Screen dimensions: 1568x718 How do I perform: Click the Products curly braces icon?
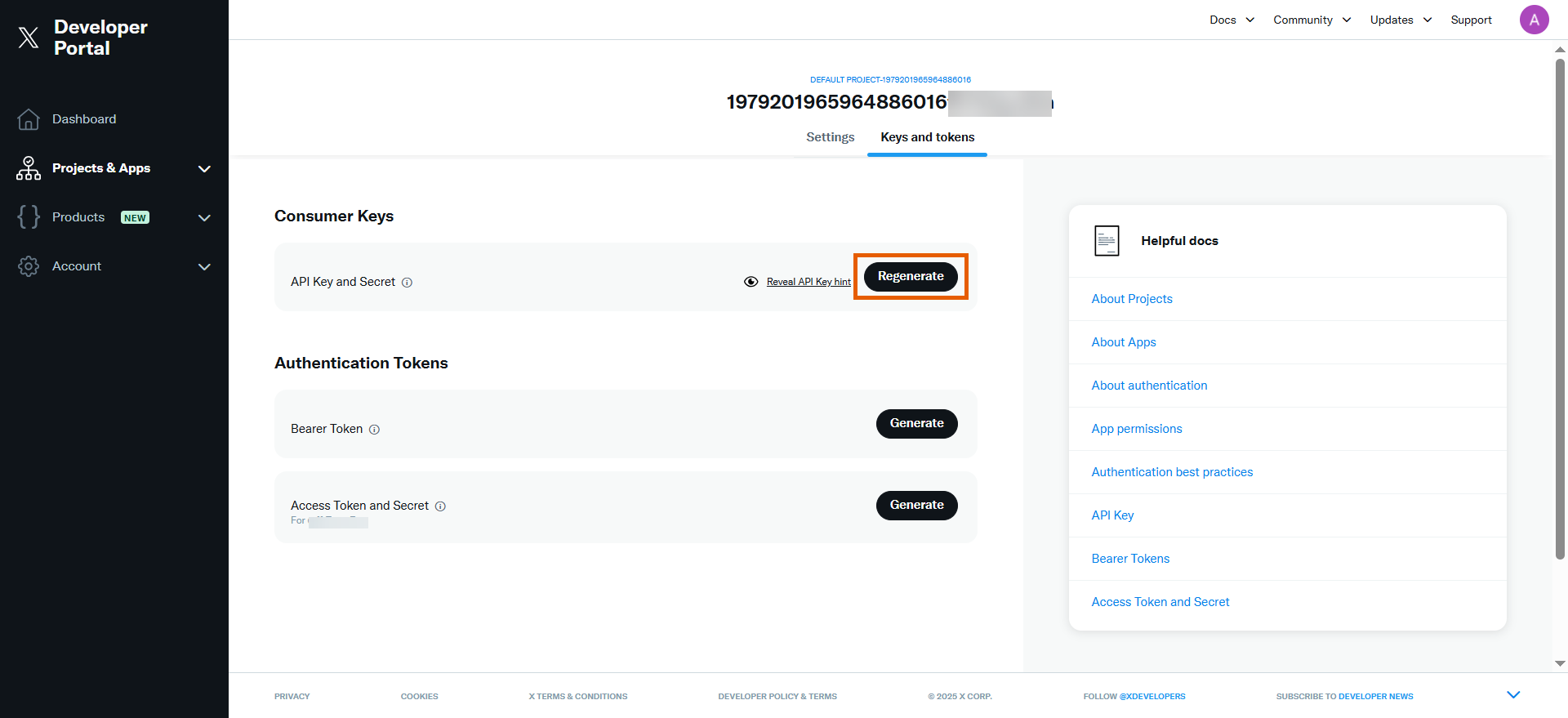(x=29, y=216)
